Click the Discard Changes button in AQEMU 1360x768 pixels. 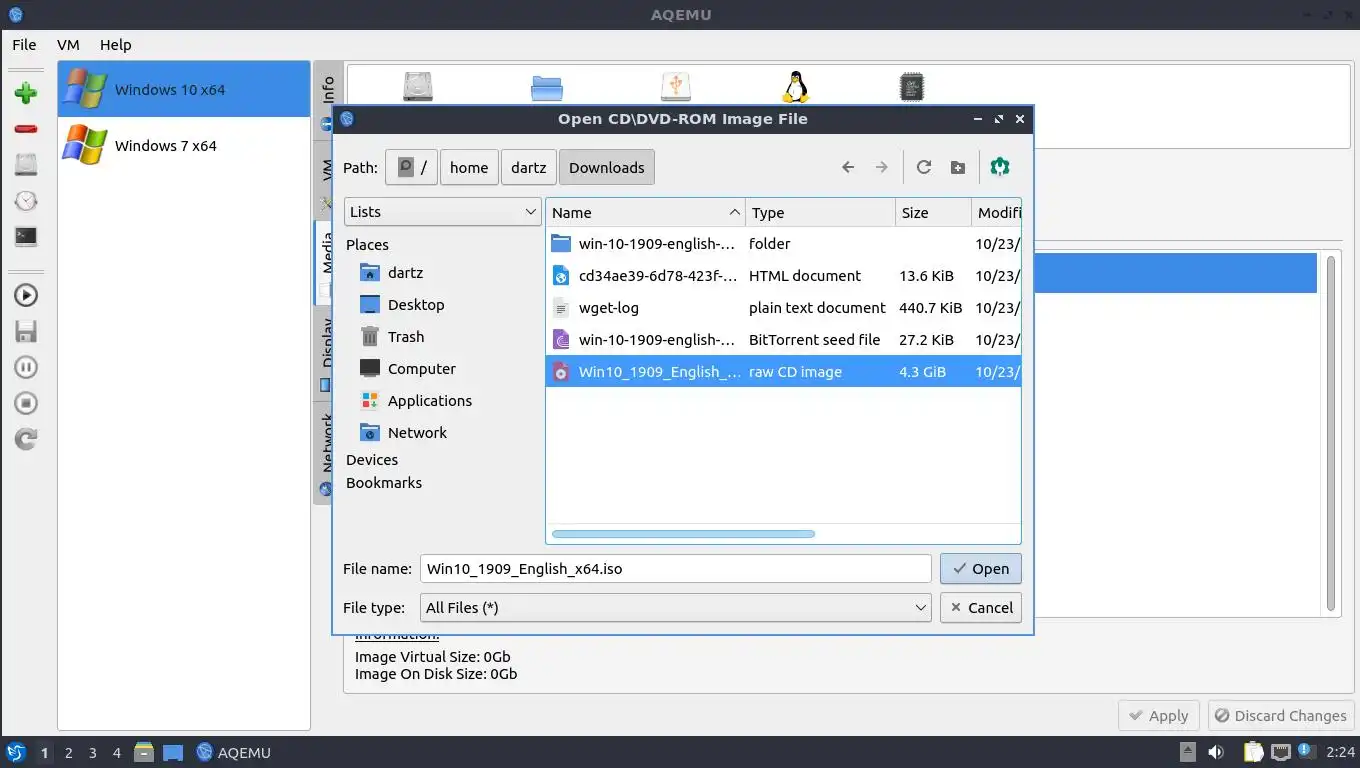tap(1281, 715)
